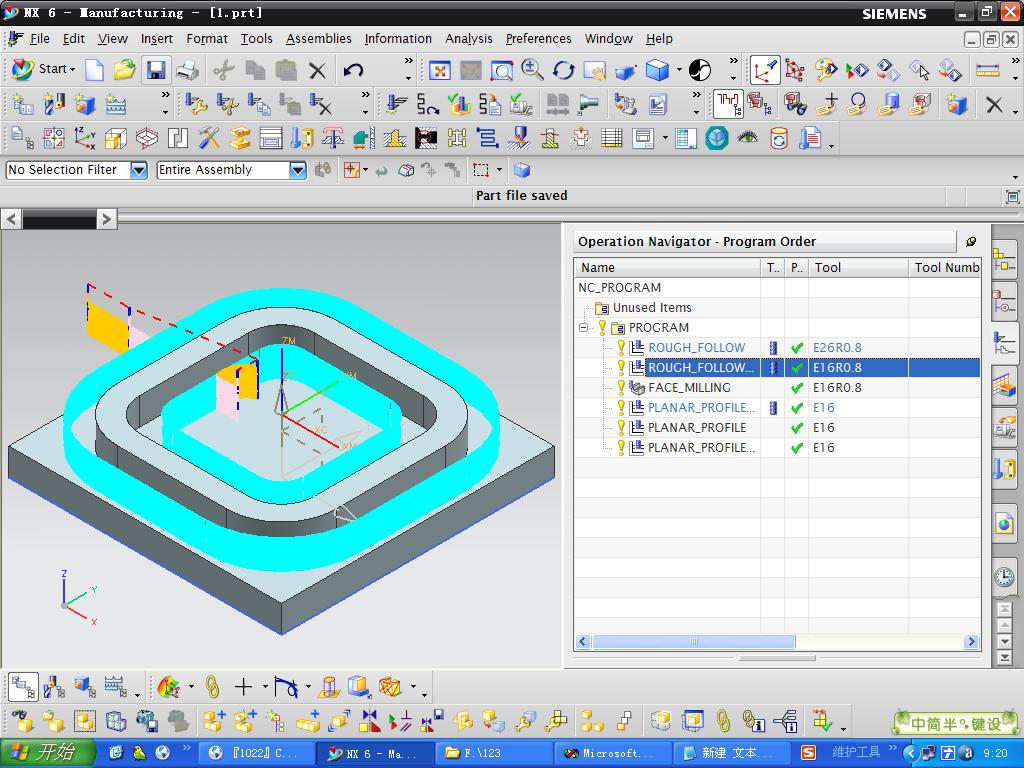Select the PLANAR_PROFILE operation row
This screenshot has height=768, width=1024.
coord(696,428)
